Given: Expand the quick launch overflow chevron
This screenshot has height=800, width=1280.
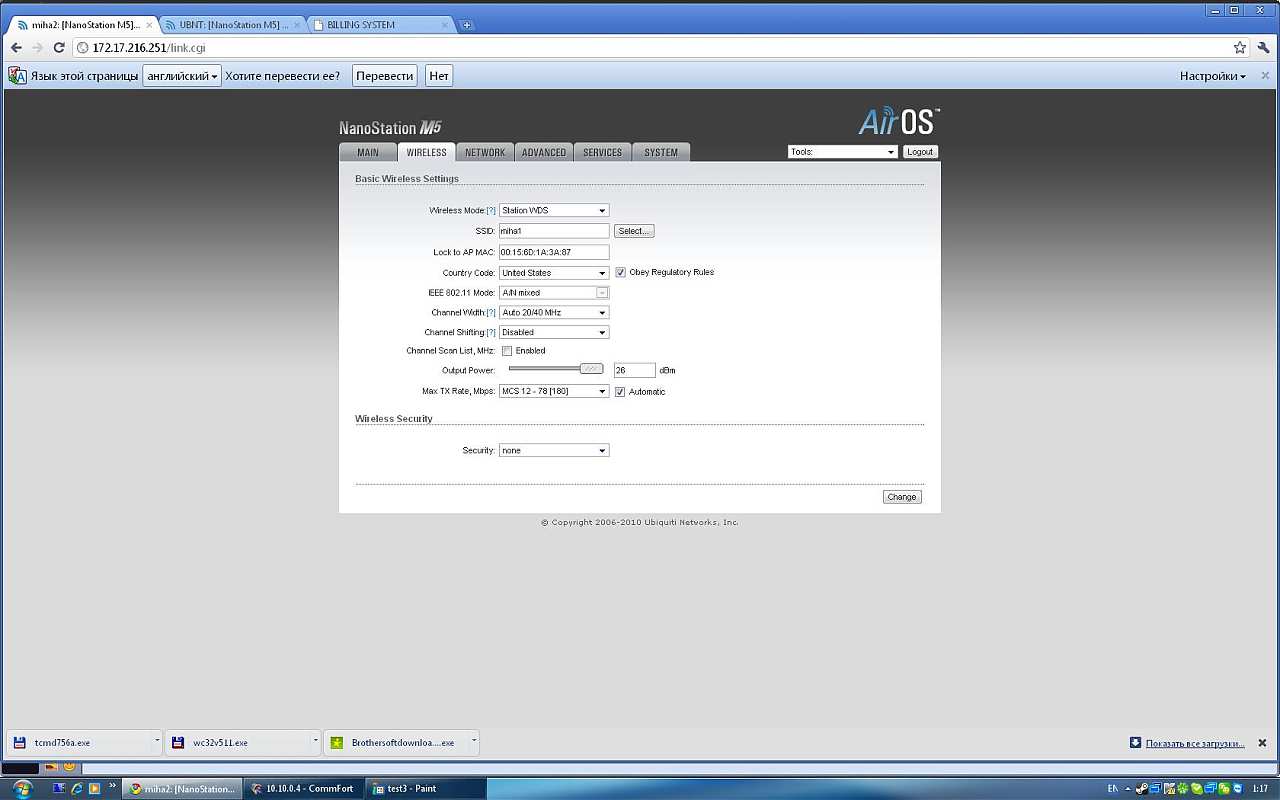Looking at the screenshot, I should [x=112, y=786].
